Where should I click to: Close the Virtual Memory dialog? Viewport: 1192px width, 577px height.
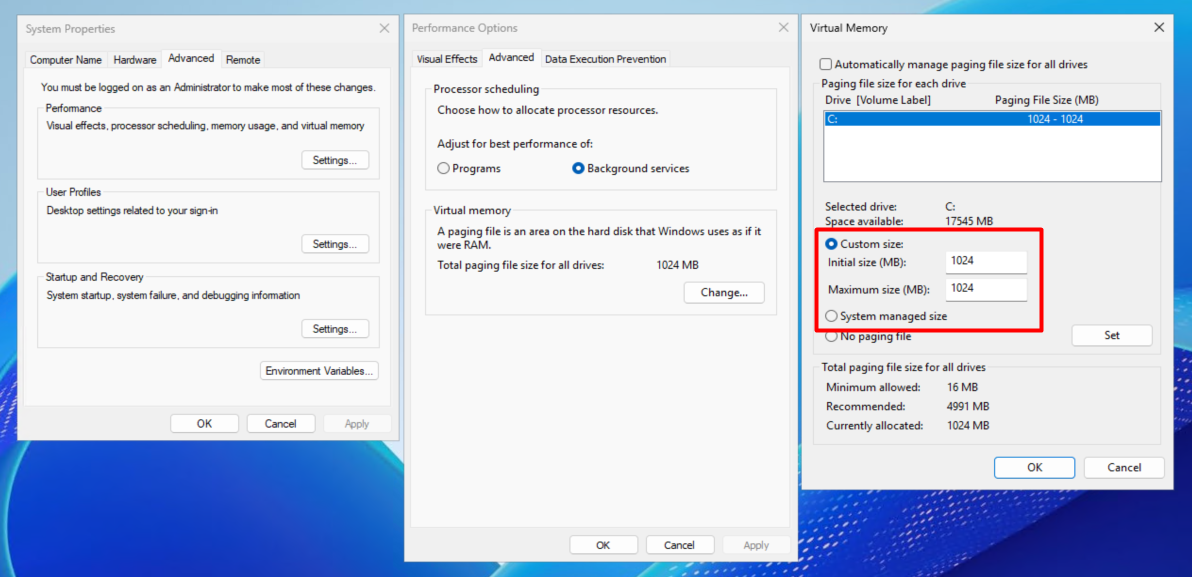[x=1159, y=28]
